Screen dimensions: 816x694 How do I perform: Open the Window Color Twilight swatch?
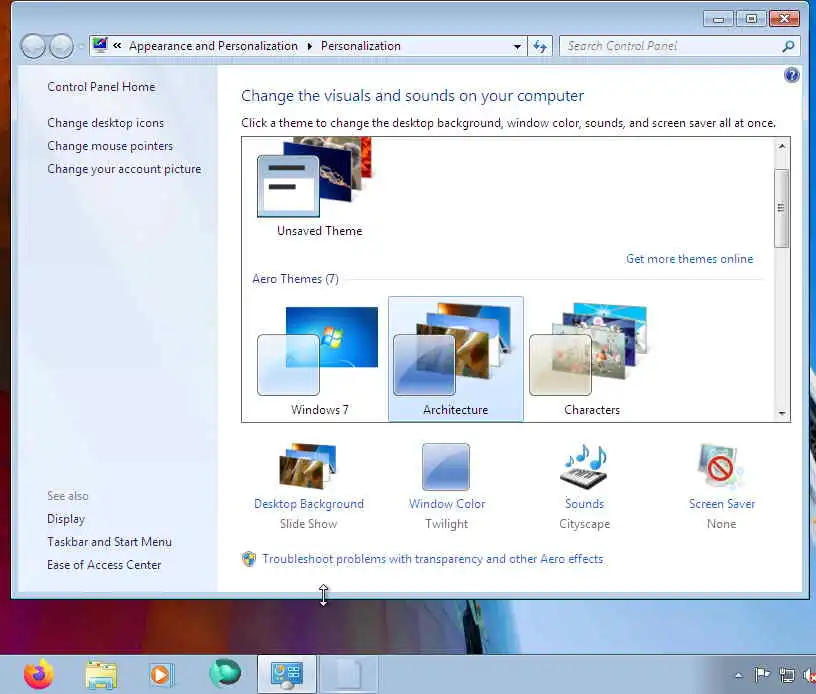coord(446,467)
